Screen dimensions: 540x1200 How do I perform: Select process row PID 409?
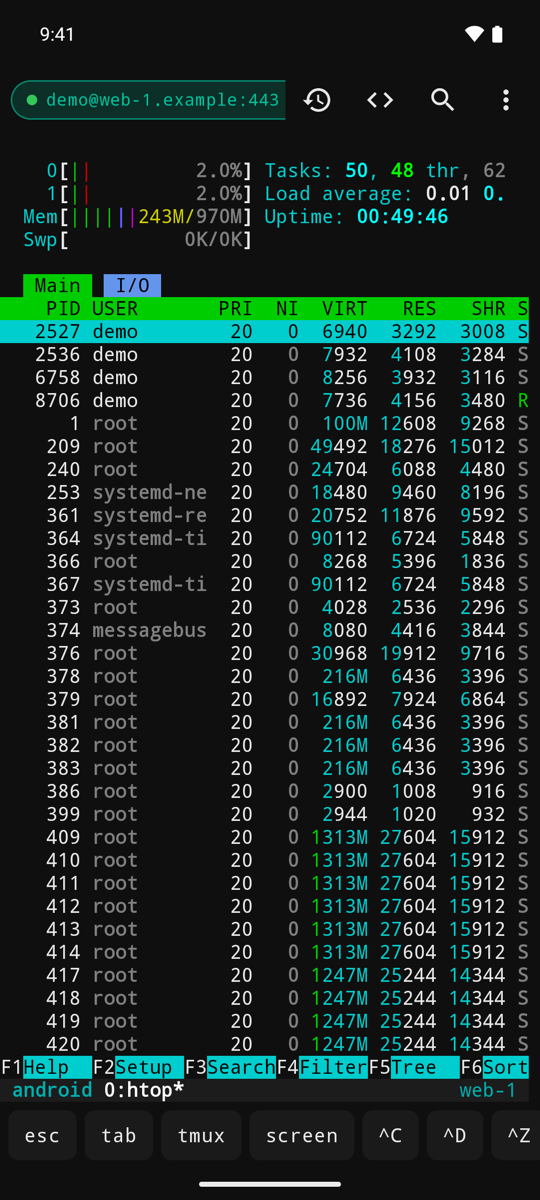click(265, 838)
